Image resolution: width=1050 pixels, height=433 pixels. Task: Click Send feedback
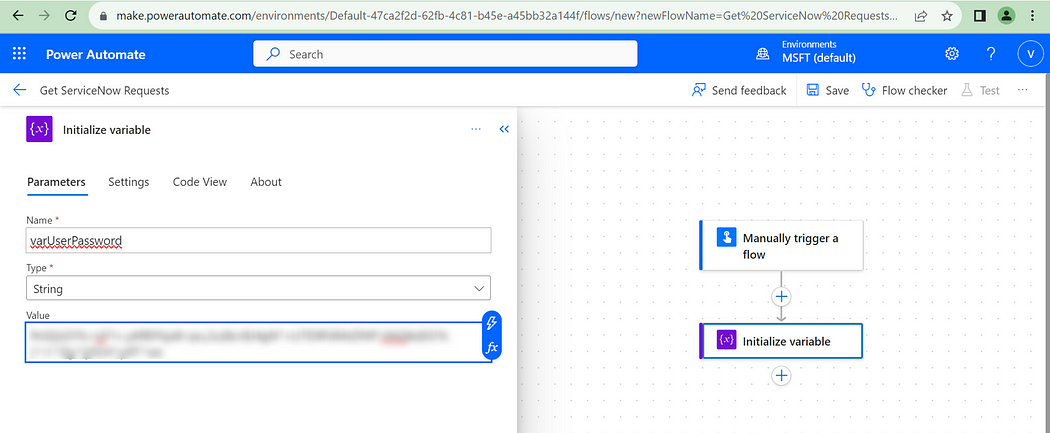(739, 90)
